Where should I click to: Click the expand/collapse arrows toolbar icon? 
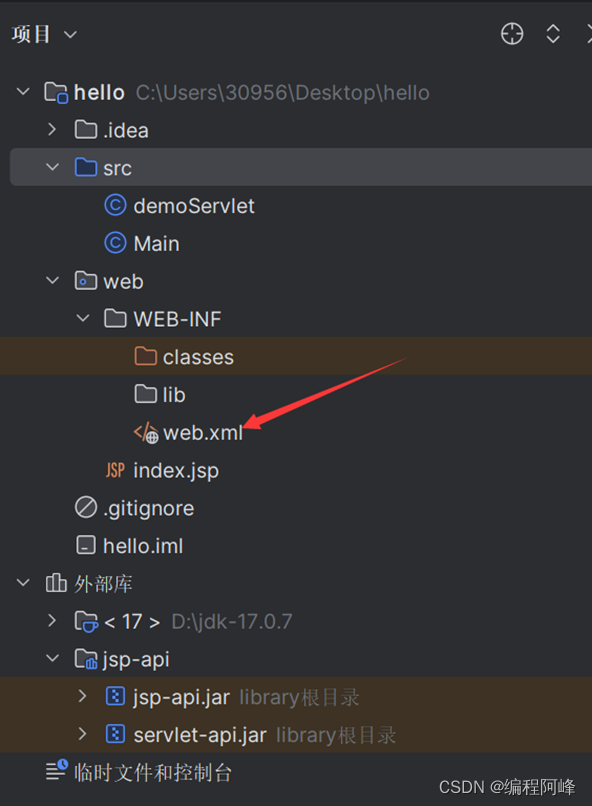point(553,33)
